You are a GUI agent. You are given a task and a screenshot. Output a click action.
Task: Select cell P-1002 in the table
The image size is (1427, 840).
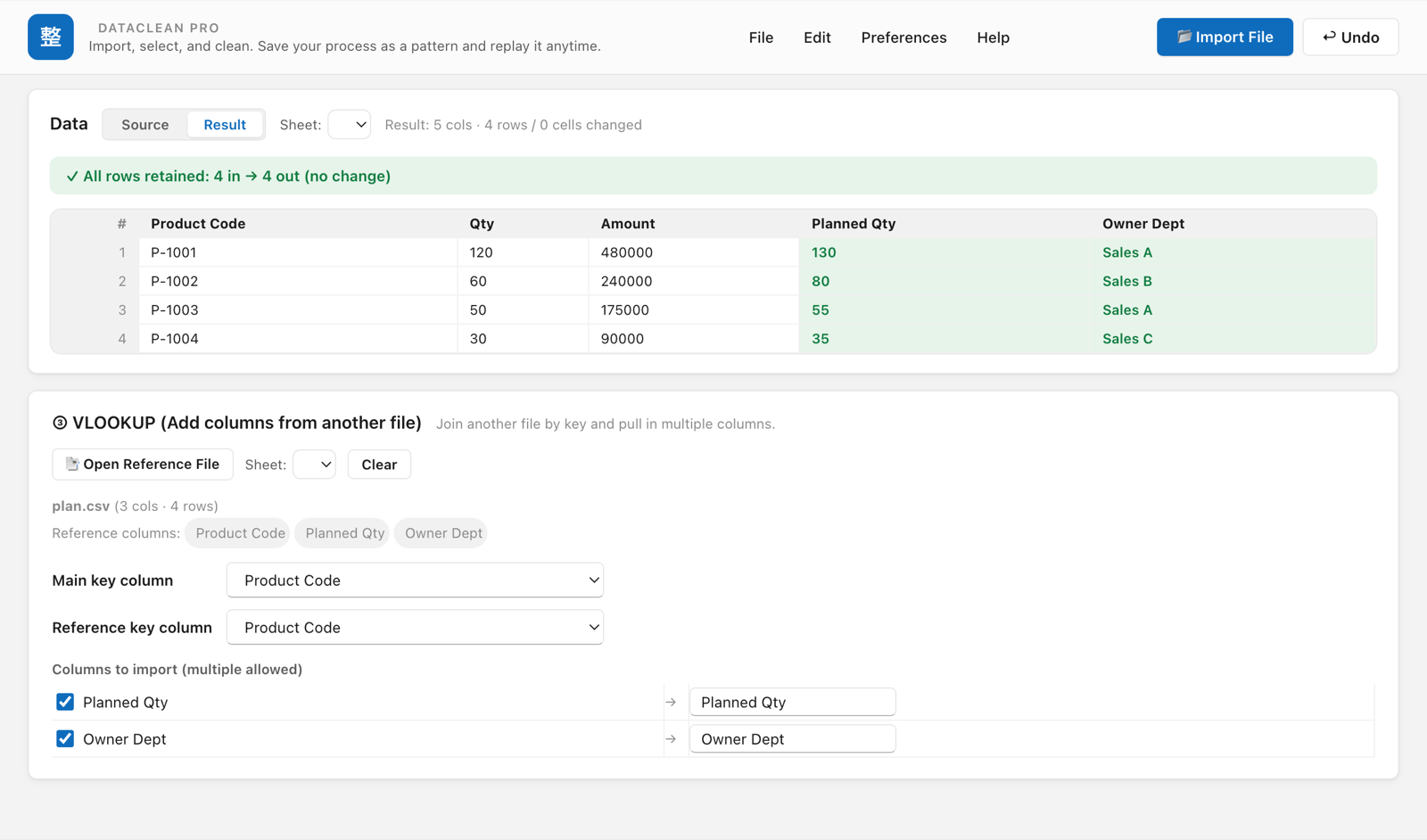[x=298, y=281]
